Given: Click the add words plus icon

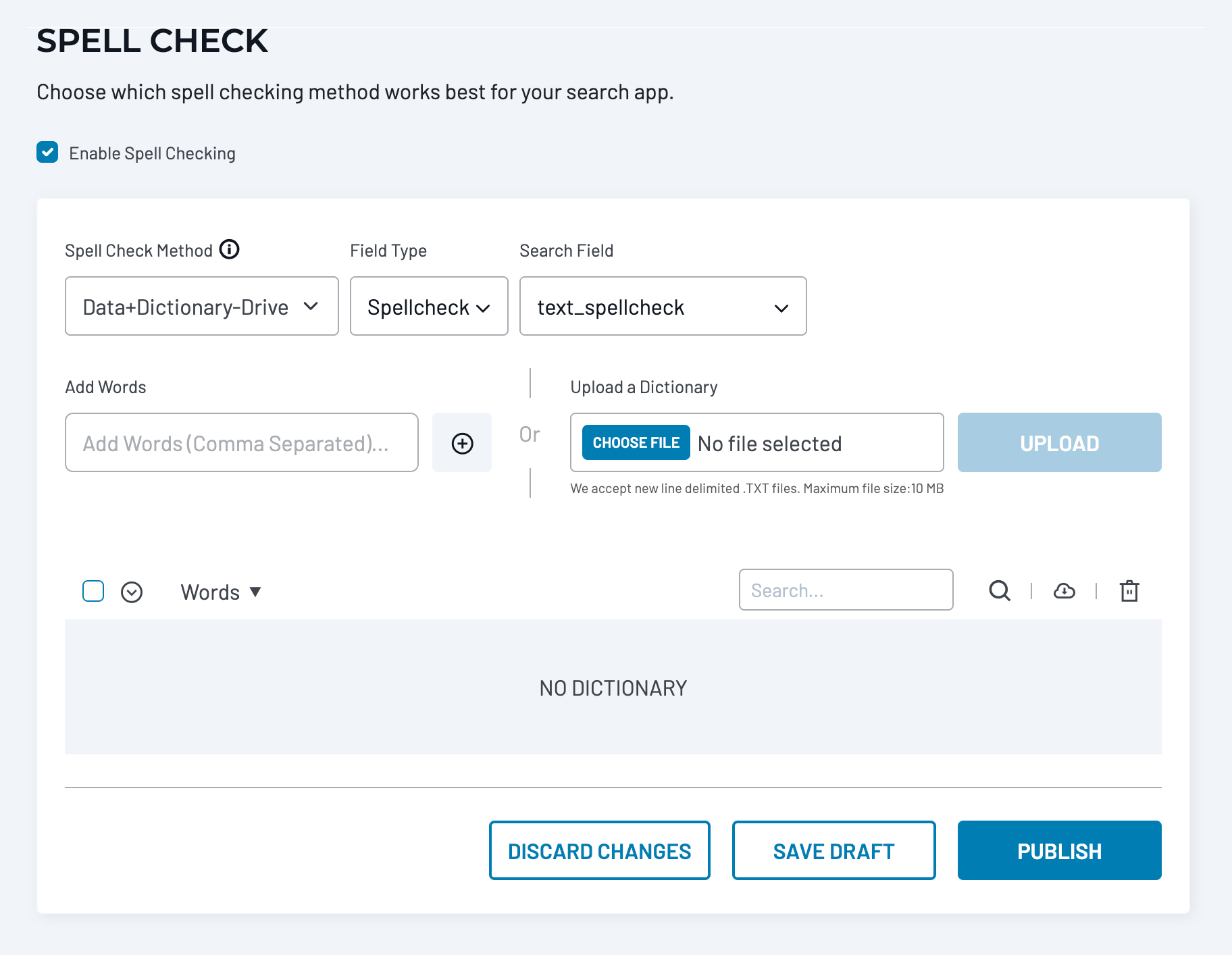Looking at the screenshot, I should (462, 443).
